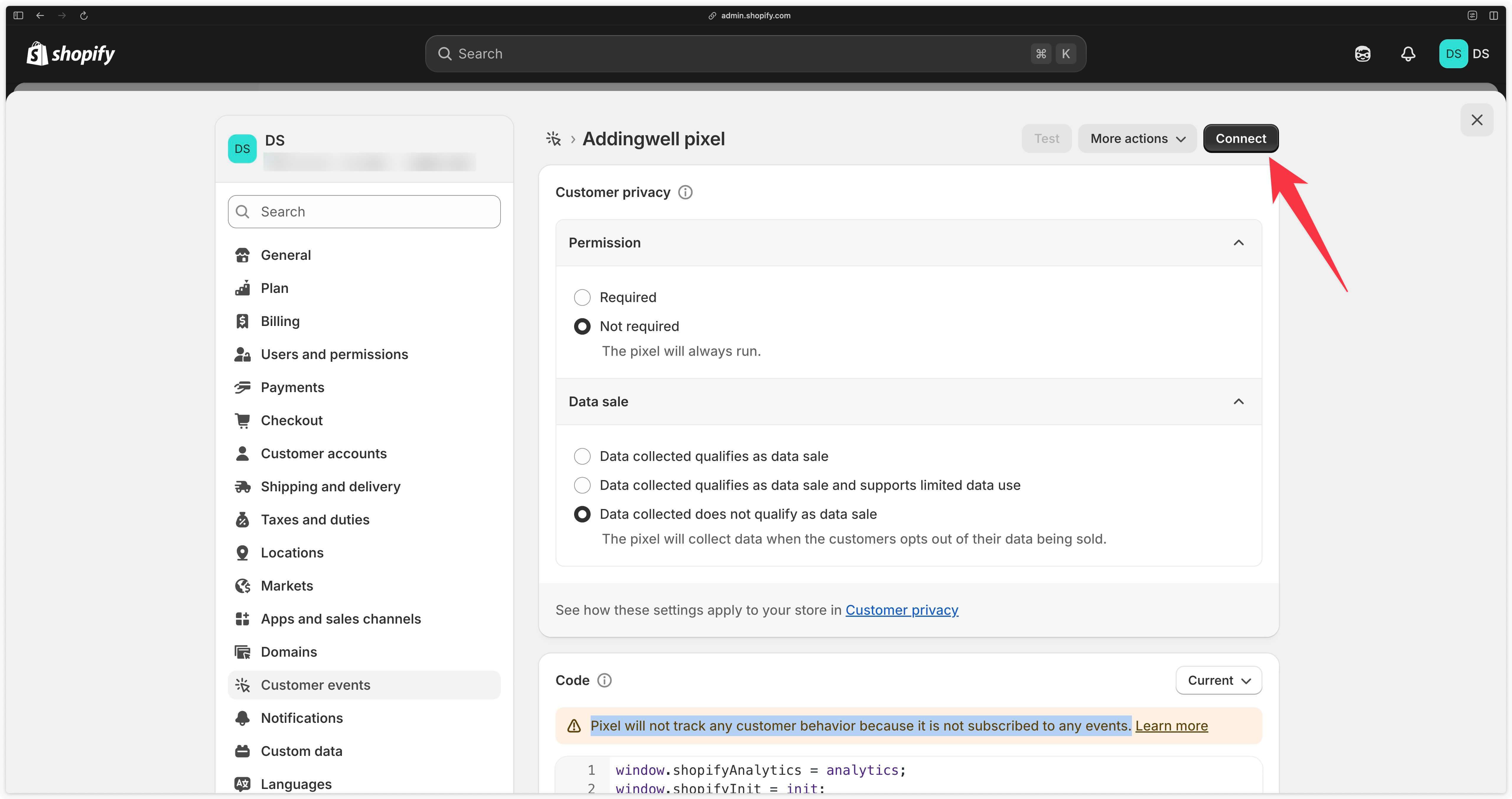Click the Shopify logo
1512x799 pixels.
click(x=71, y=53)
